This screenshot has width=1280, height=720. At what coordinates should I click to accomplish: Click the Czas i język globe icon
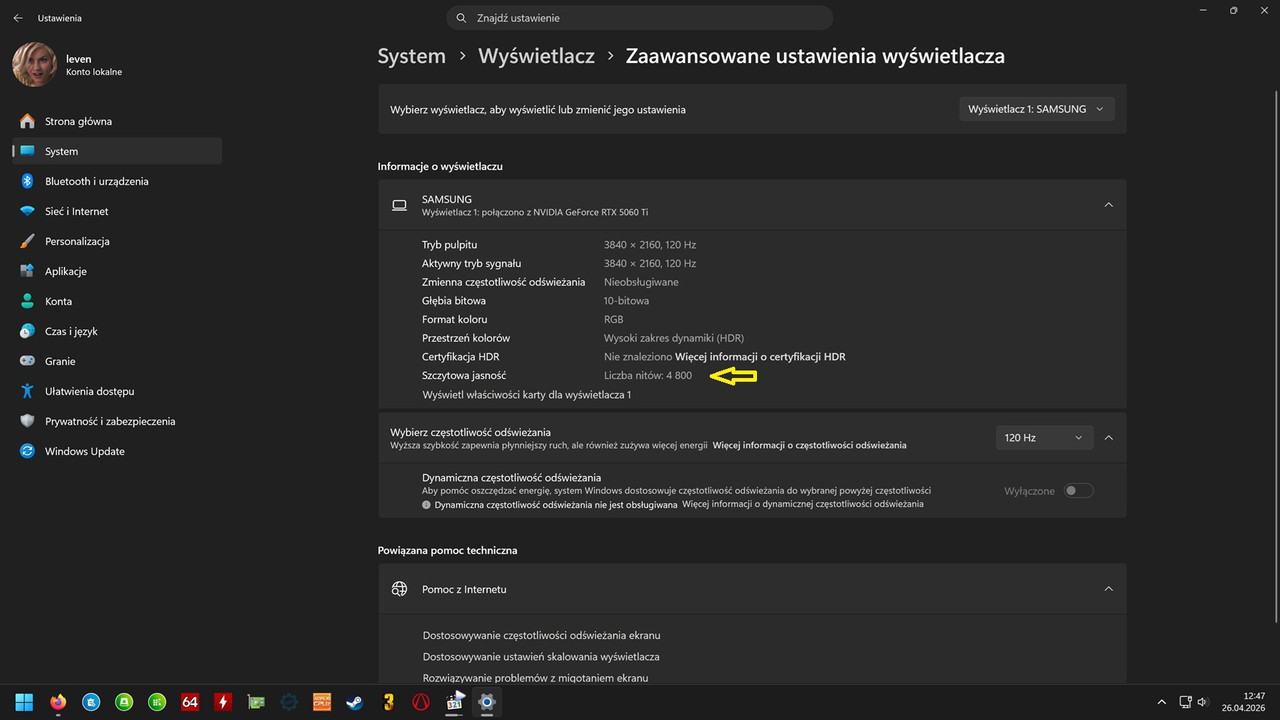[x=27, y=331]
